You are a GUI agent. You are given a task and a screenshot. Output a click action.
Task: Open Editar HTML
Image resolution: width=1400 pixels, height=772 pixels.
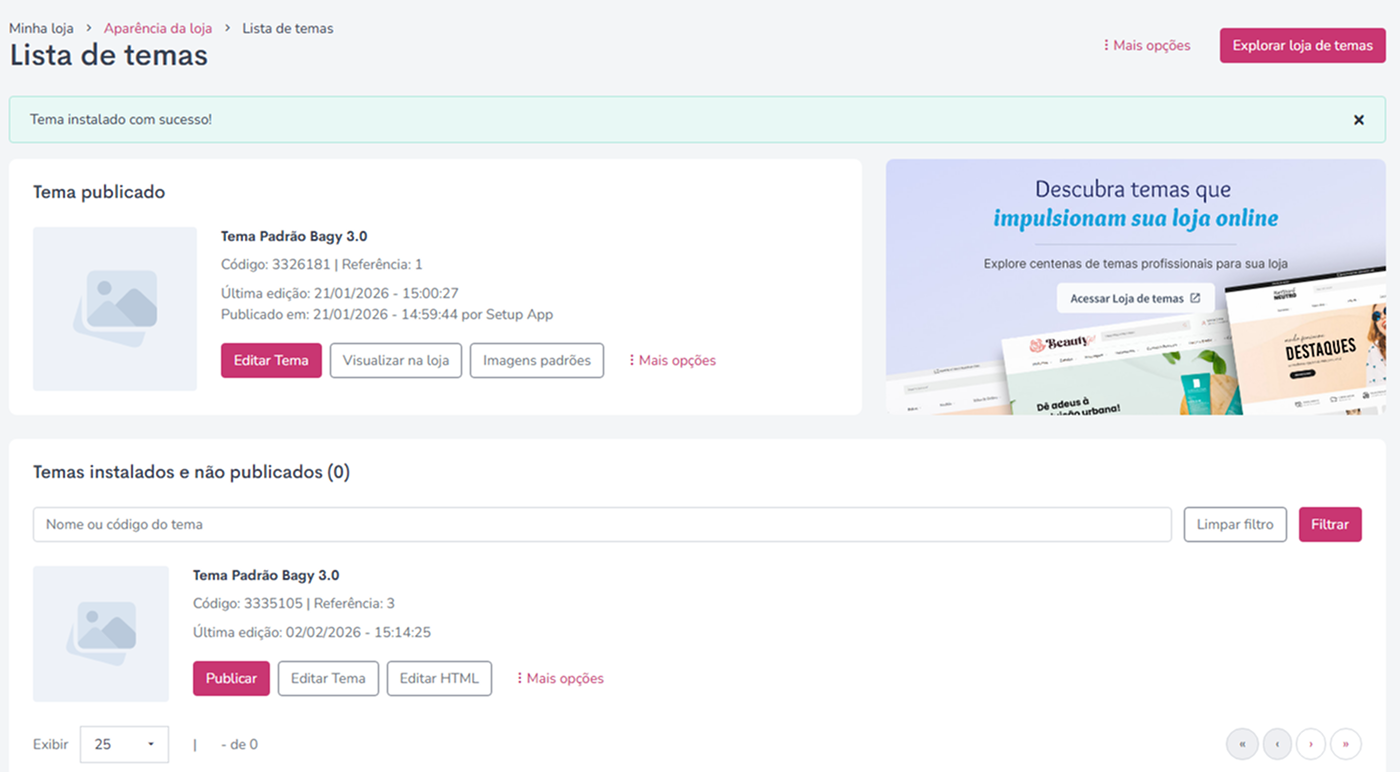click(x=439, y=678)
